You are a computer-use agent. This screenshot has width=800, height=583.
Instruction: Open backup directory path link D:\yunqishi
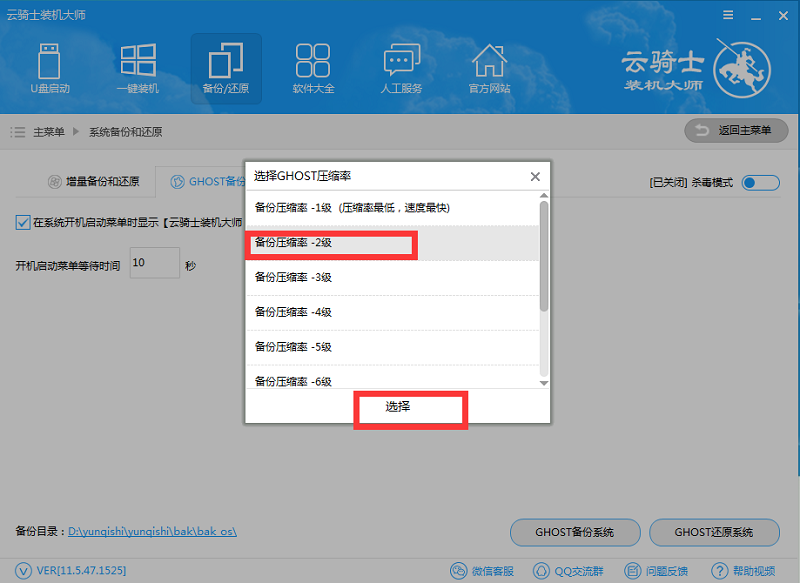point(152,531)
